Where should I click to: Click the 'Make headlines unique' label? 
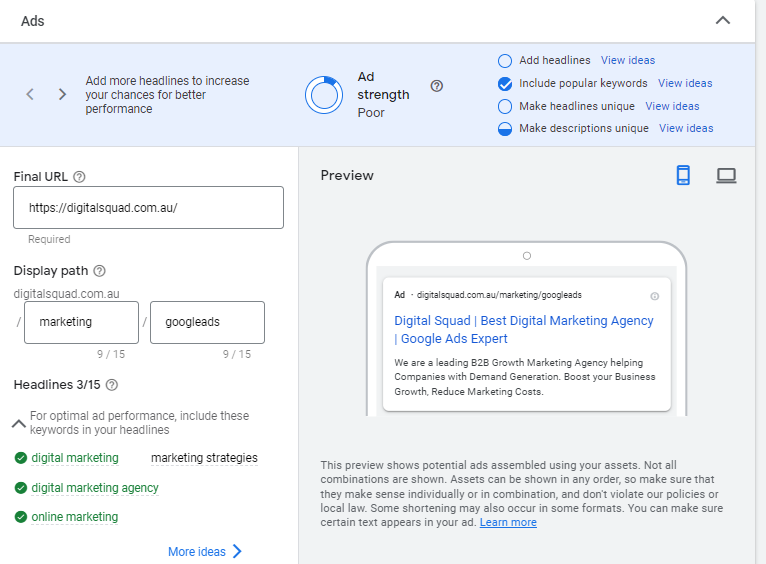point(577,106)
